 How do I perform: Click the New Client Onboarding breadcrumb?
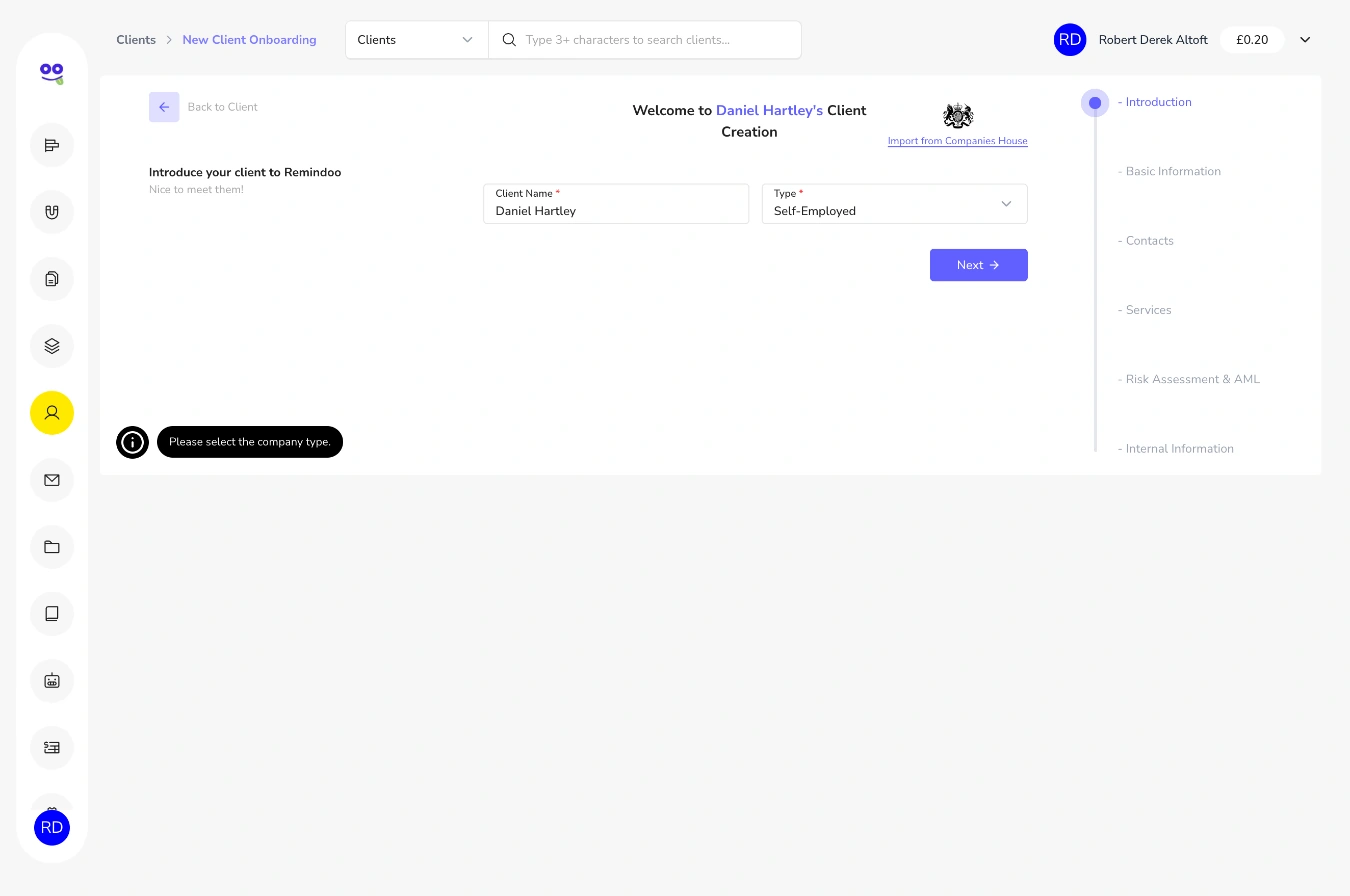(x=249, y=40)
